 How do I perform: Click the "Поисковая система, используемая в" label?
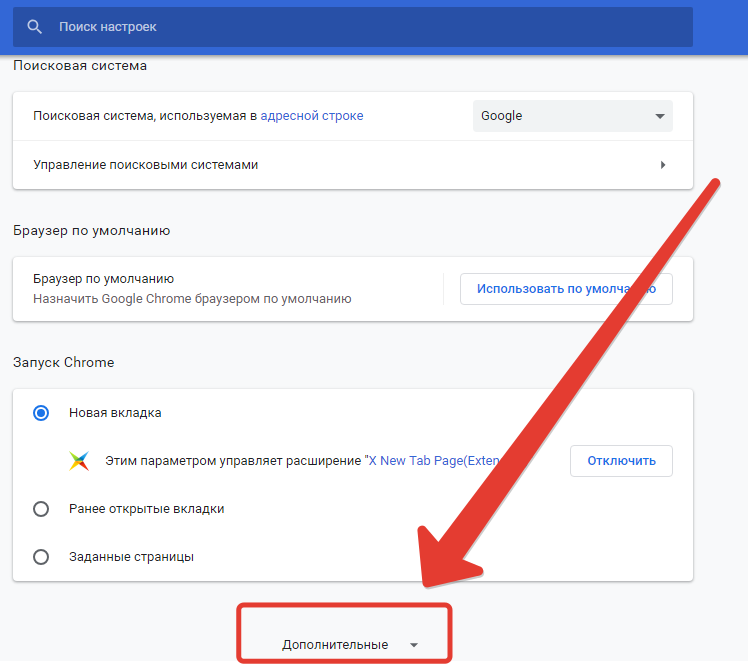[x=145, y=116]
